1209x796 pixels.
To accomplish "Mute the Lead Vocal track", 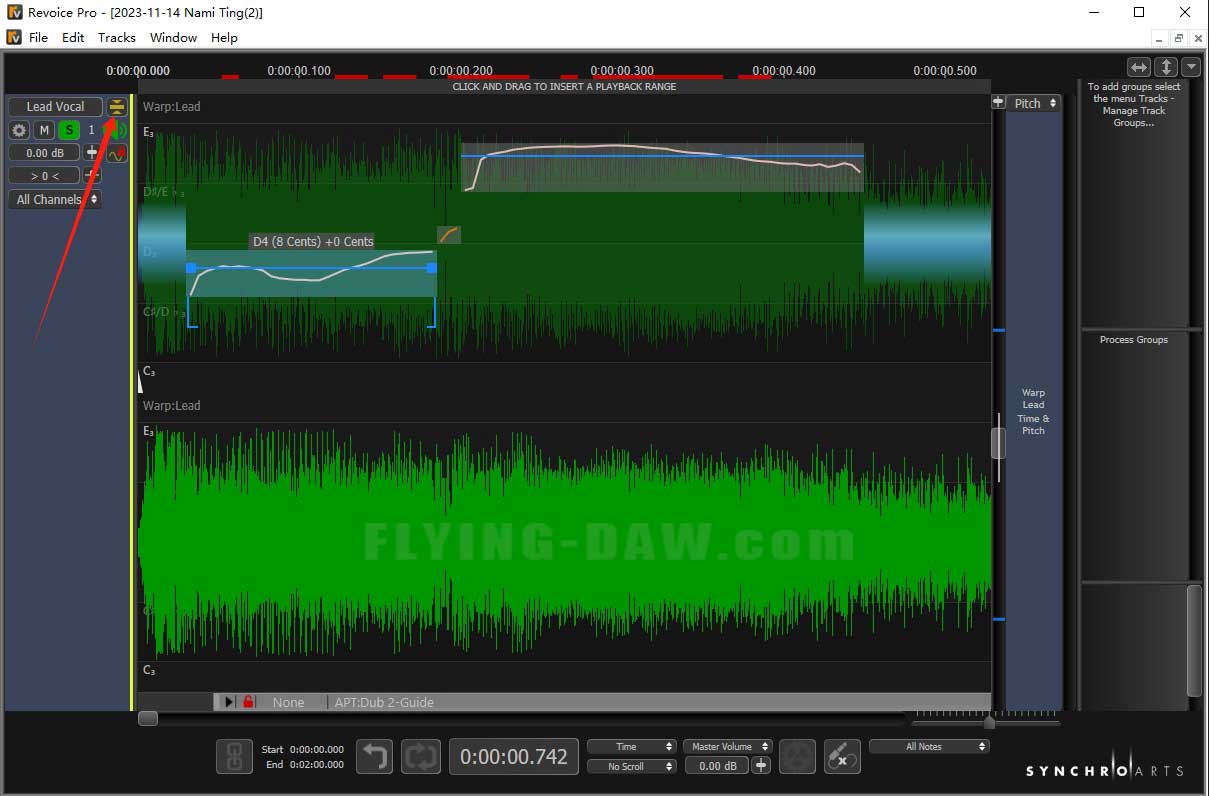I will (x=44, y=130).
